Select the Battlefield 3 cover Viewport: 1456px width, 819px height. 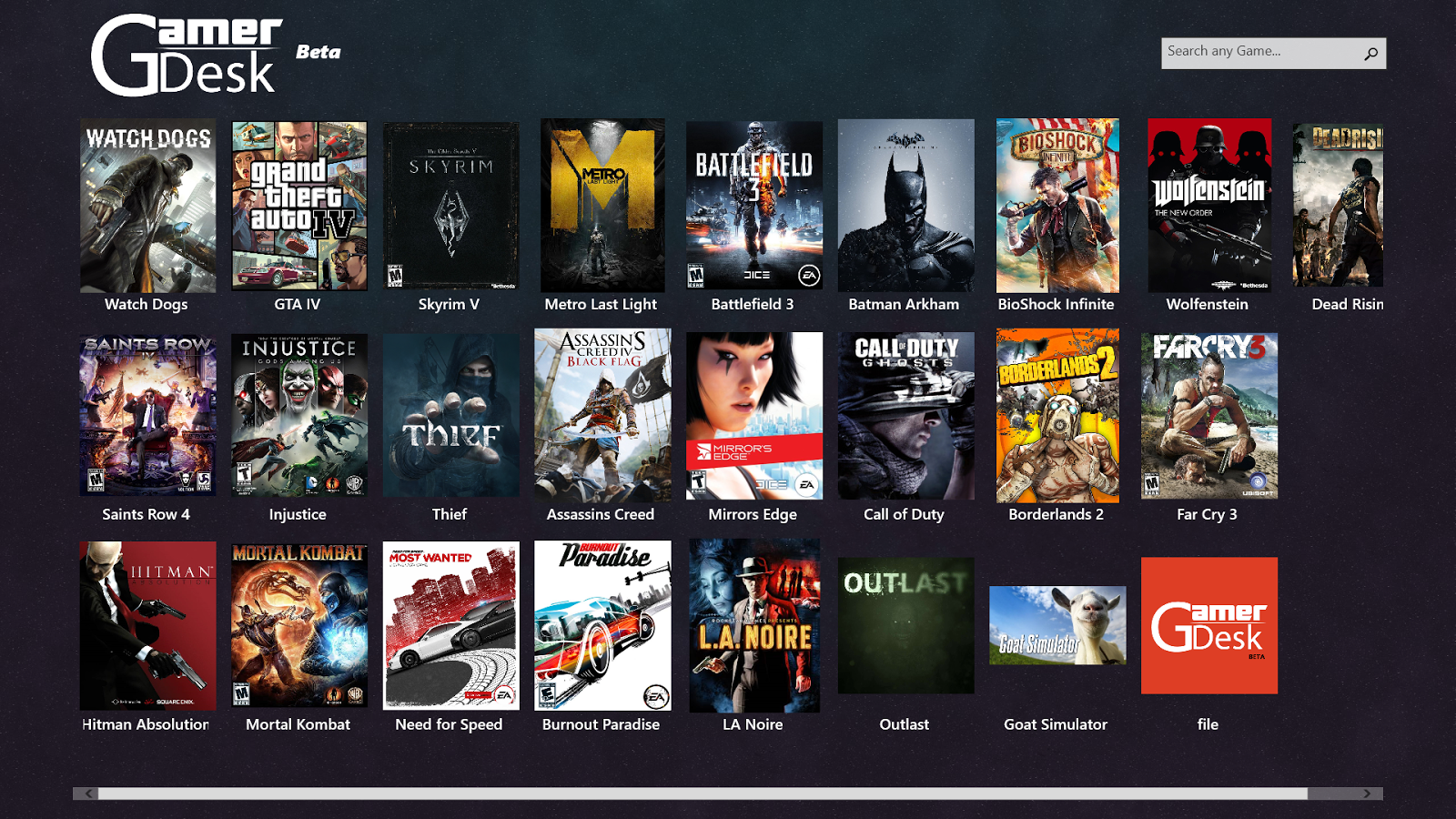(x=754, y=206)
